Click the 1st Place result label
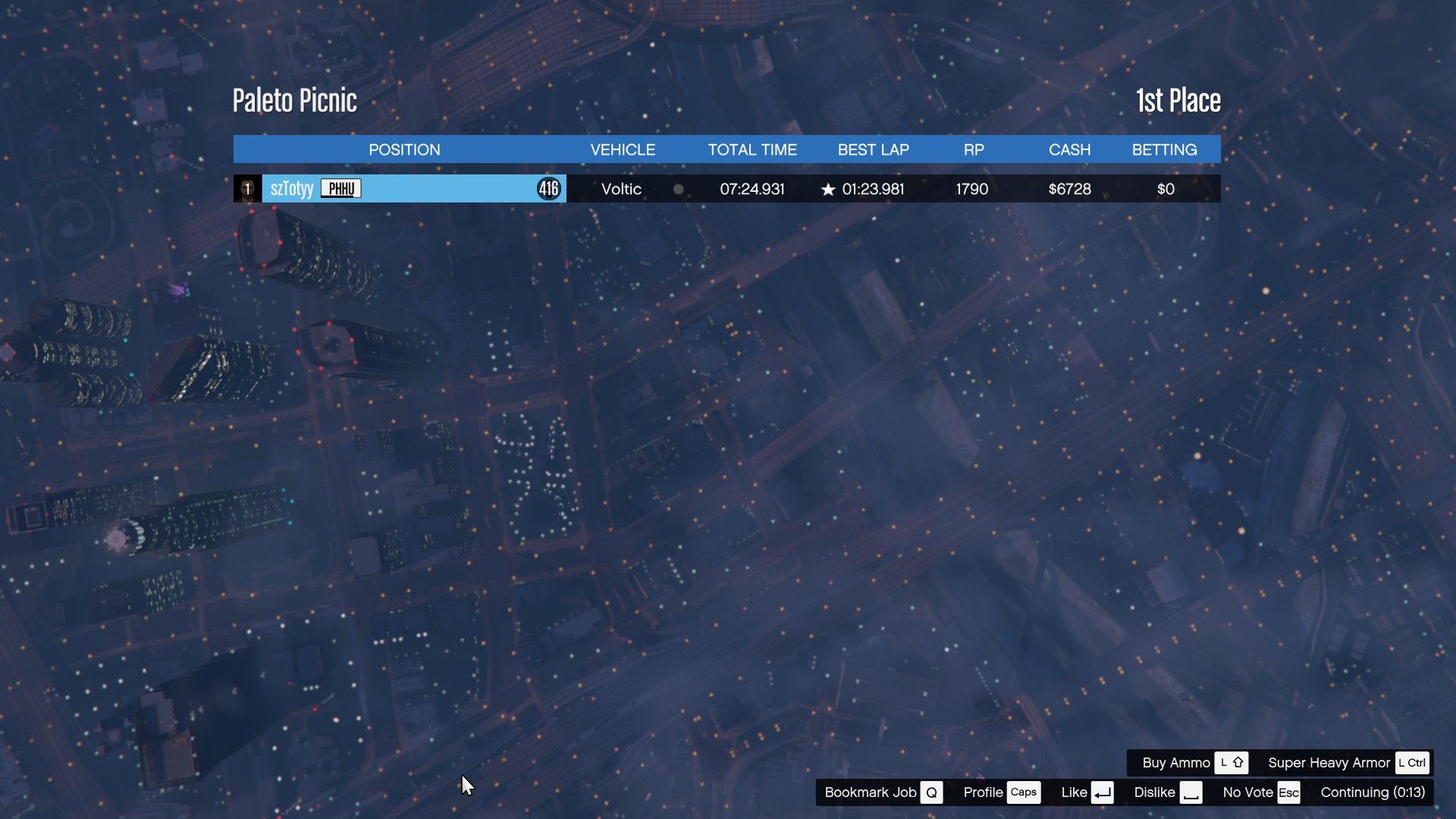The width and height of the screenshot is (1456, 819). coord(1178,101)
